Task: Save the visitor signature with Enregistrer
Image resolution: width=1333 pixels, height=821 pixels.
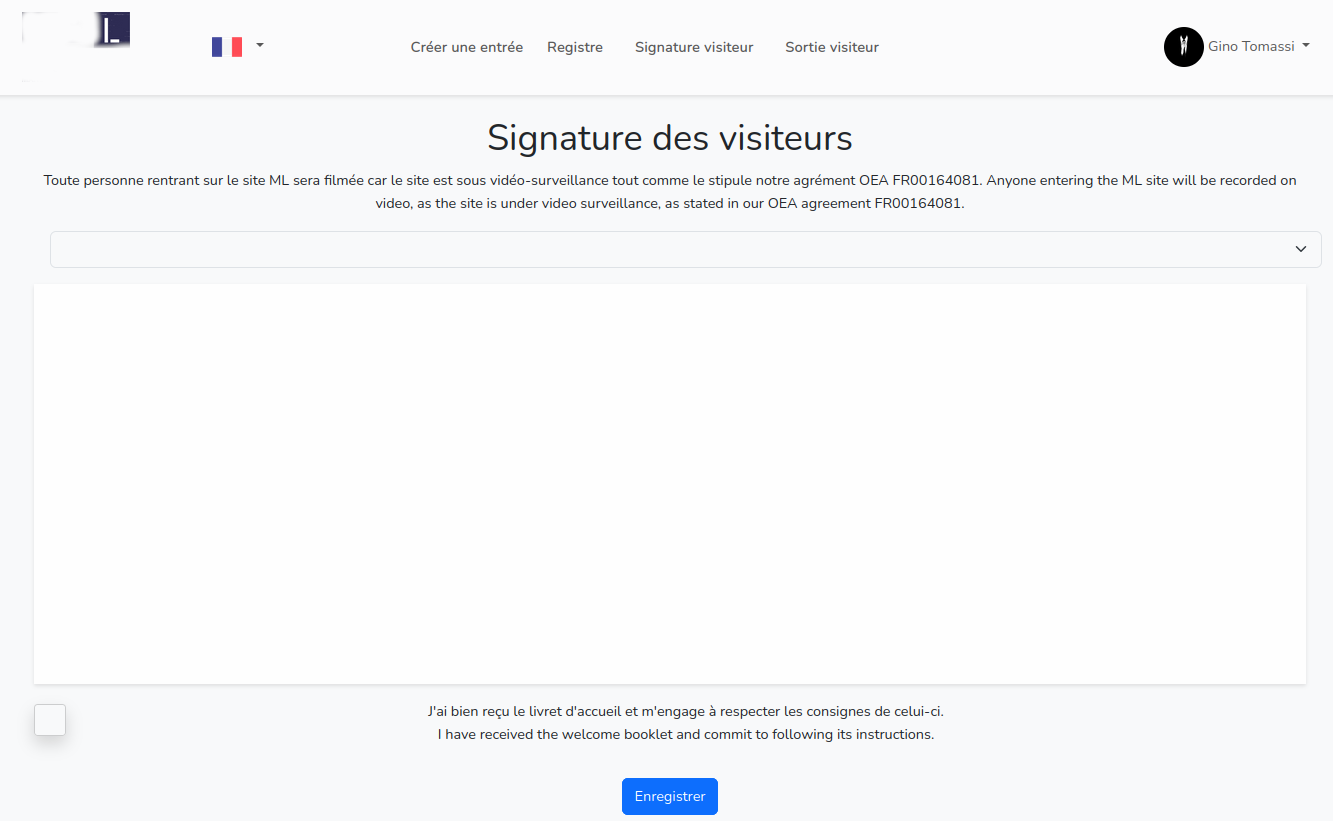Action: pos(669,796)
